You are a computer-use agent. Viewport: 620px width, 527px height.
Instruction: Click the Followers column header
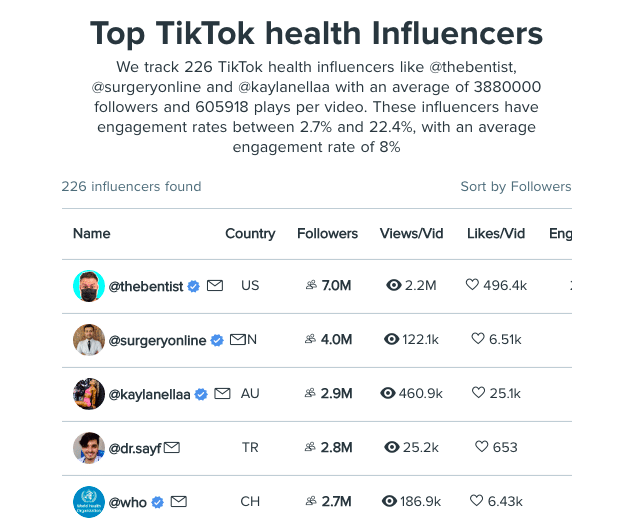(327, 234)
